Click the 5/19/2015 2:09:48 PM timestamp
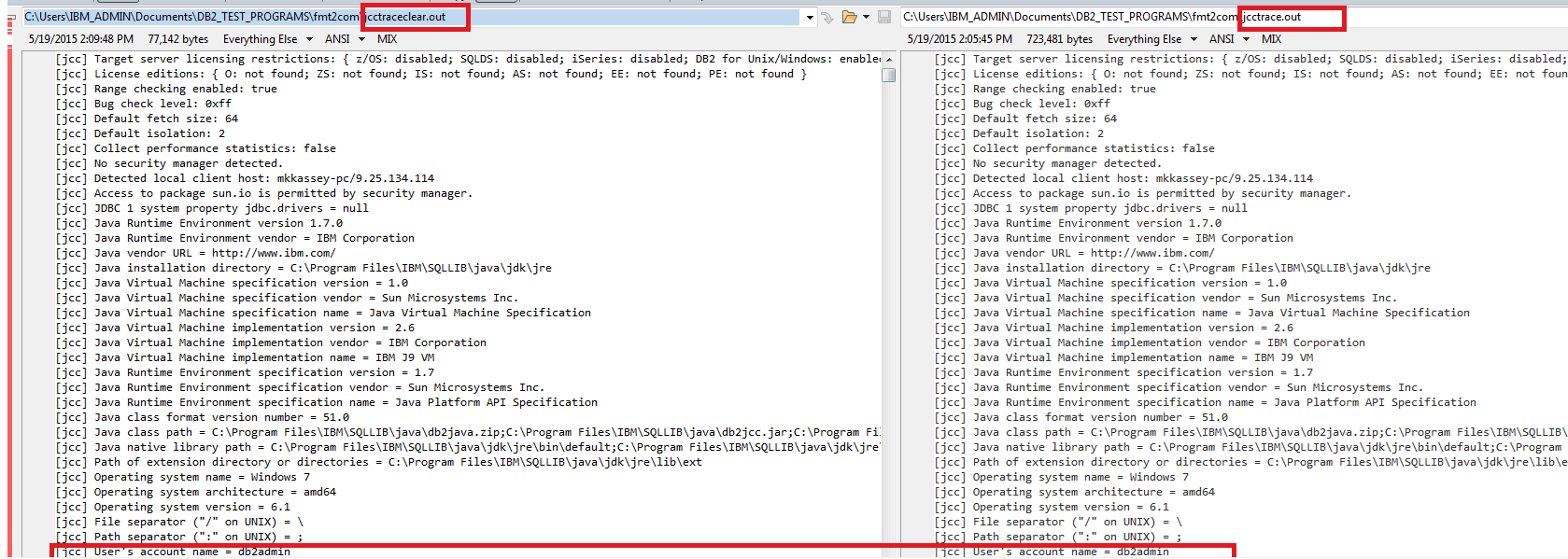 pos(81,39)
